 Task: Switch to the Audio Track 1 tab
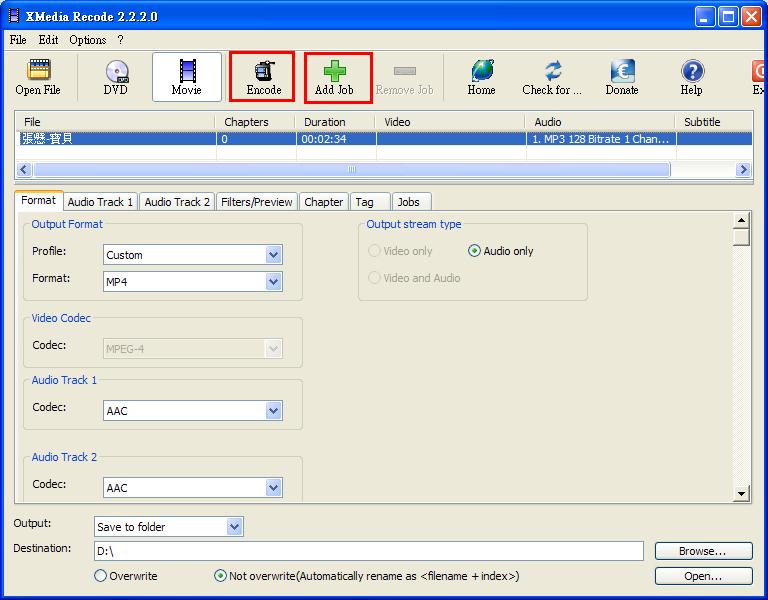[100, 202]
